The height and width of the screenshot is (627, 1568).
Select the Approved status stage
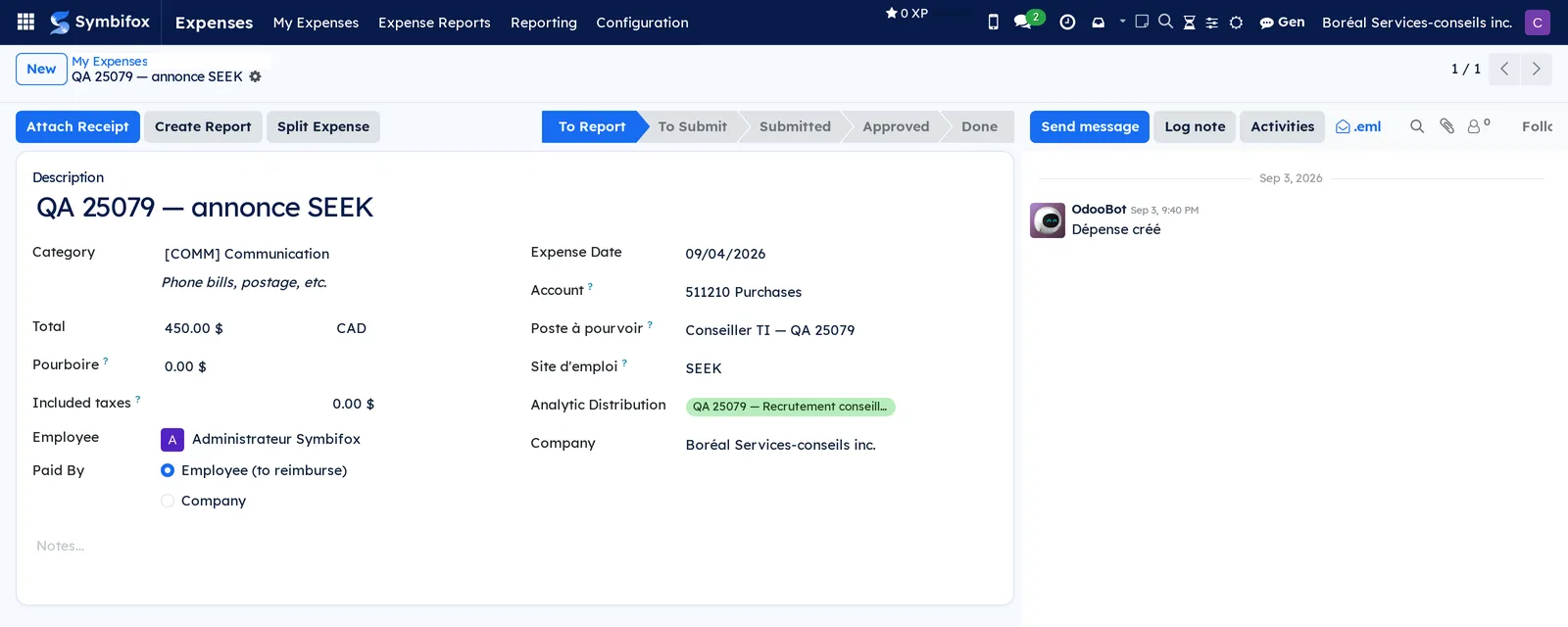point(896,126)
